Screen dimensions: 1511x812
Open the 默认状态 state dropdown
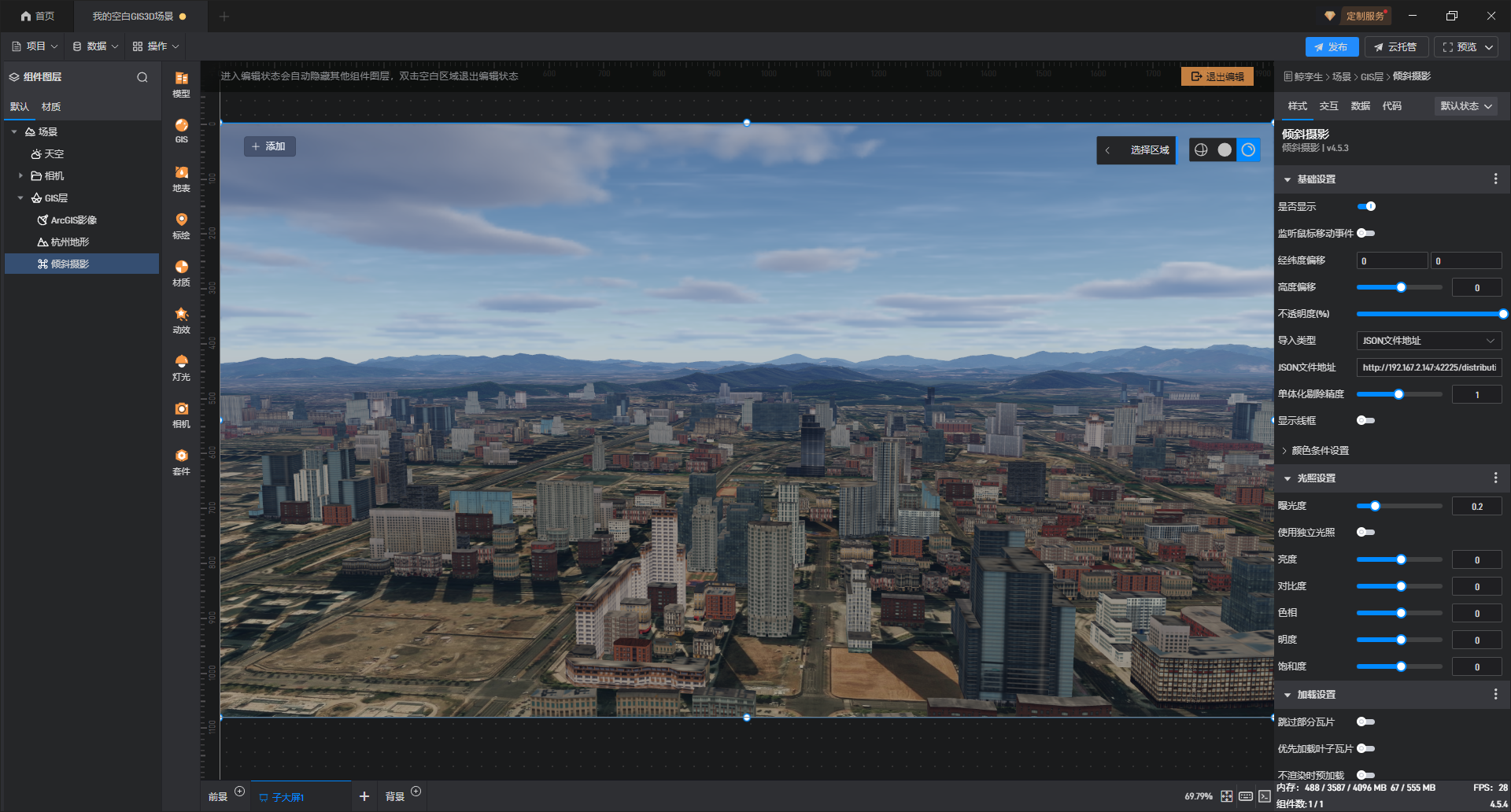pyautogui.click(x=1465, y=106)
